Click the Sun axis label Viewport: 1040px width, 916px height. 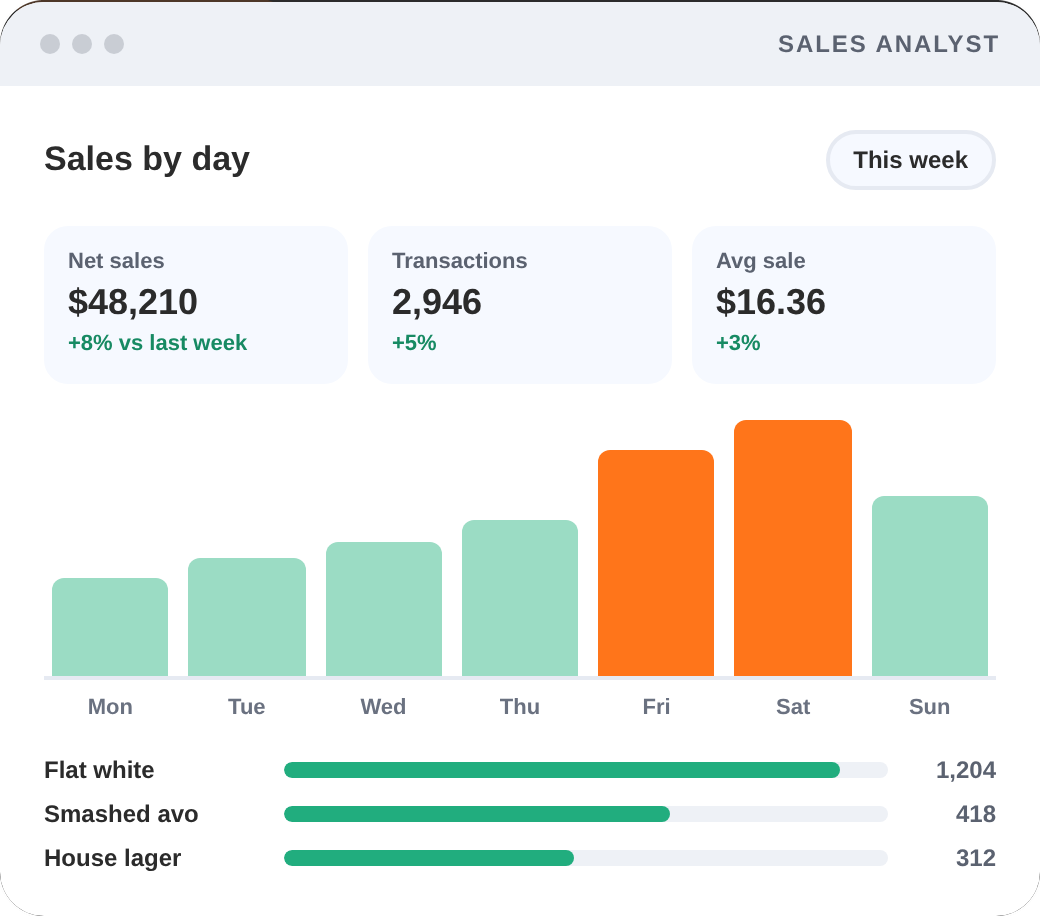click(929, 706)
